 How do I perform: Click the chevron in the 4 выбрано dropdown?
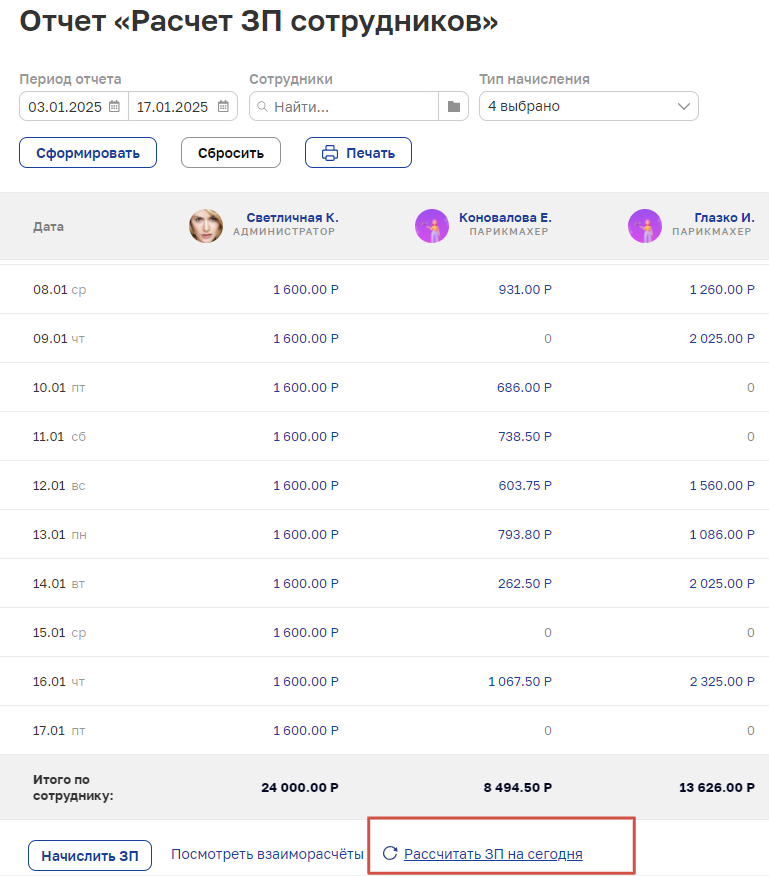683,106
